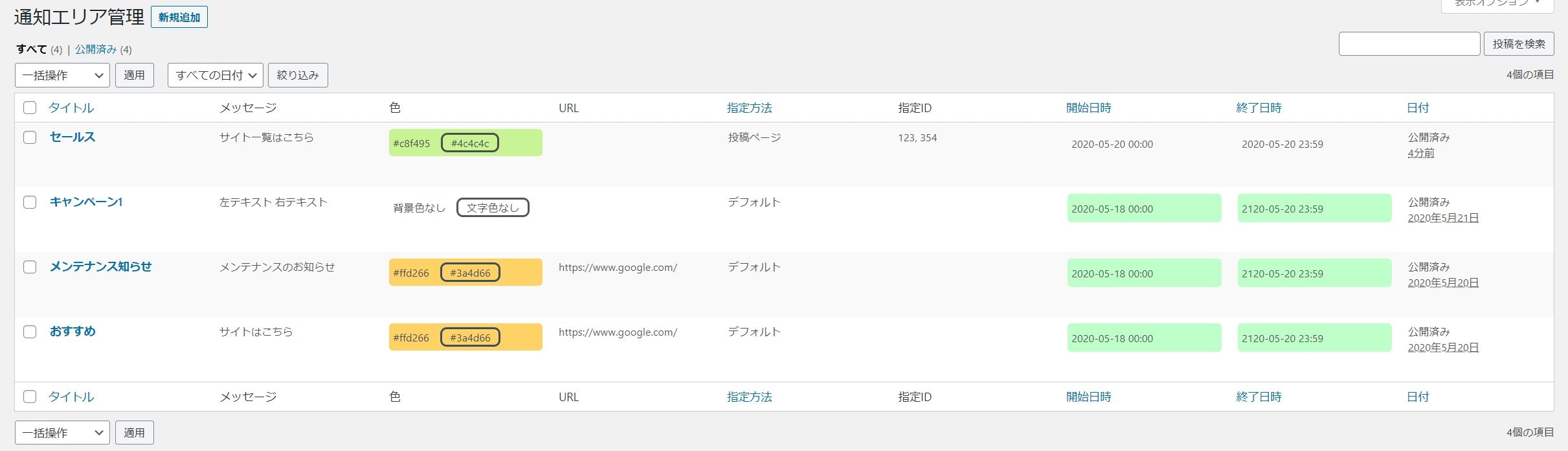1568x451 pixels.
Task: Click the 投稿ページ cell
Action: 755,137
